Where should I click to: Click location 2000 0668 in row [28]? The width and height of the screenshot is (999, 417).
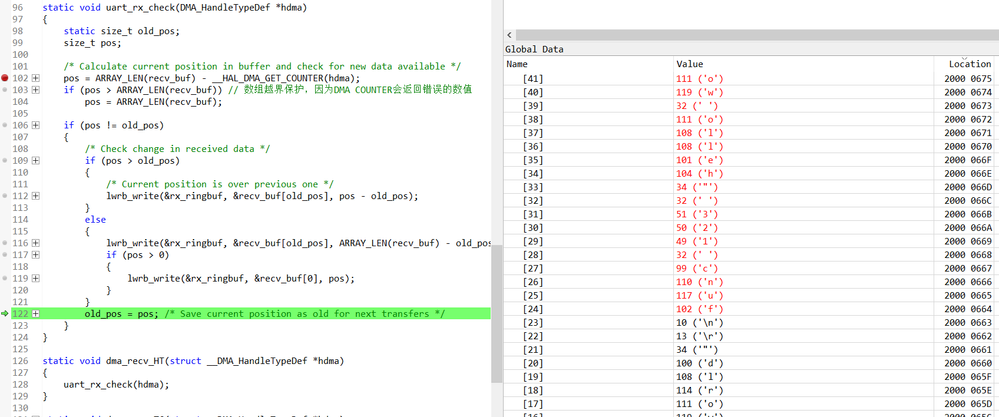968,255
